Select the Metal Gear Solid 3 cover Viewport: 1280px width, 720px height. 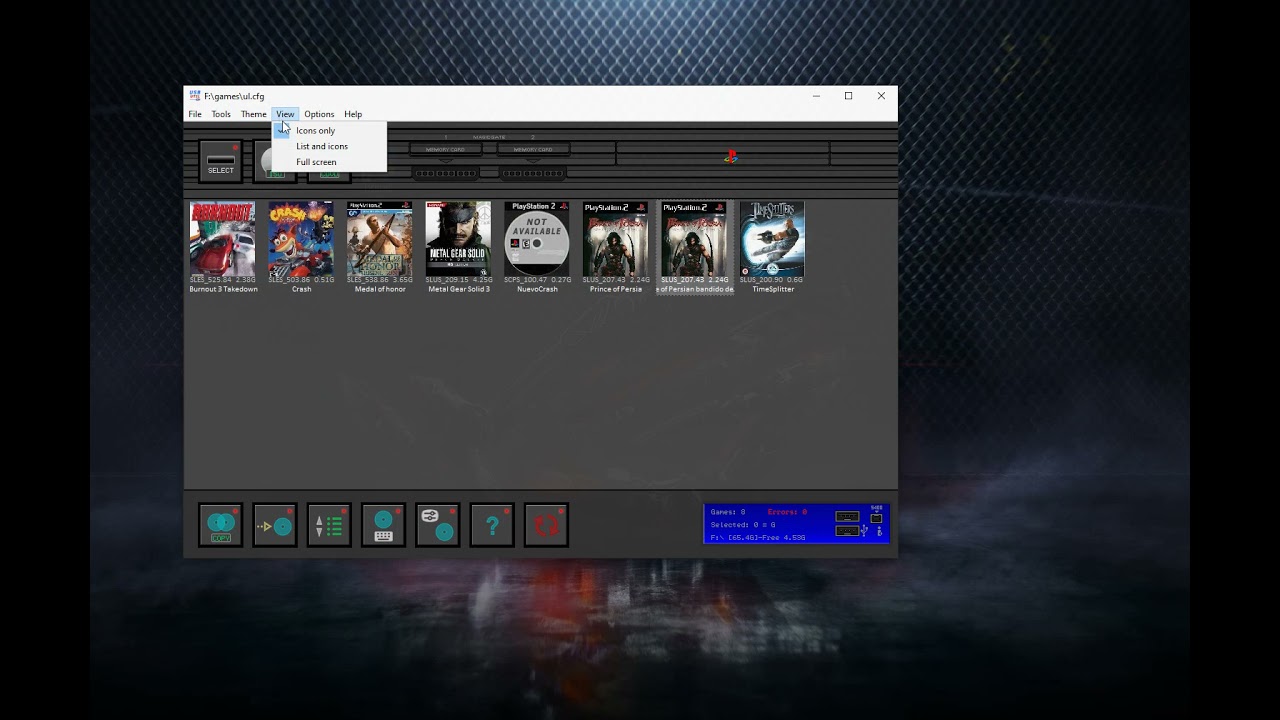point(458,239)
